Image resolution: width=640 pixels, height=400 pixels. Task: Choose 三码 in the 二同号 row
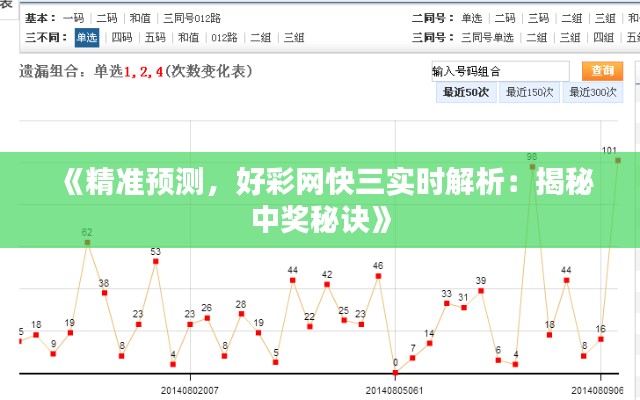[x=539, y=18]
